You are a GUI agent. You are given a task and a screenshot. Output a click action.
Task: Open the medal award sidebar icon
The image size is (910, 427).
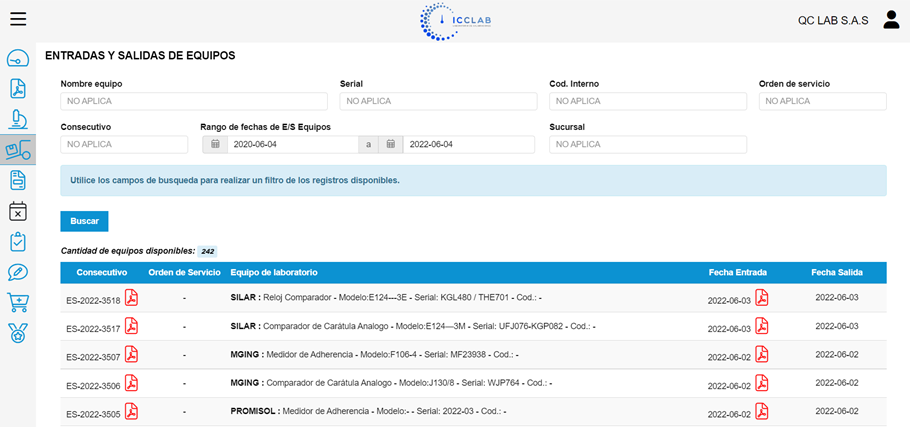(x=18, y=333)
